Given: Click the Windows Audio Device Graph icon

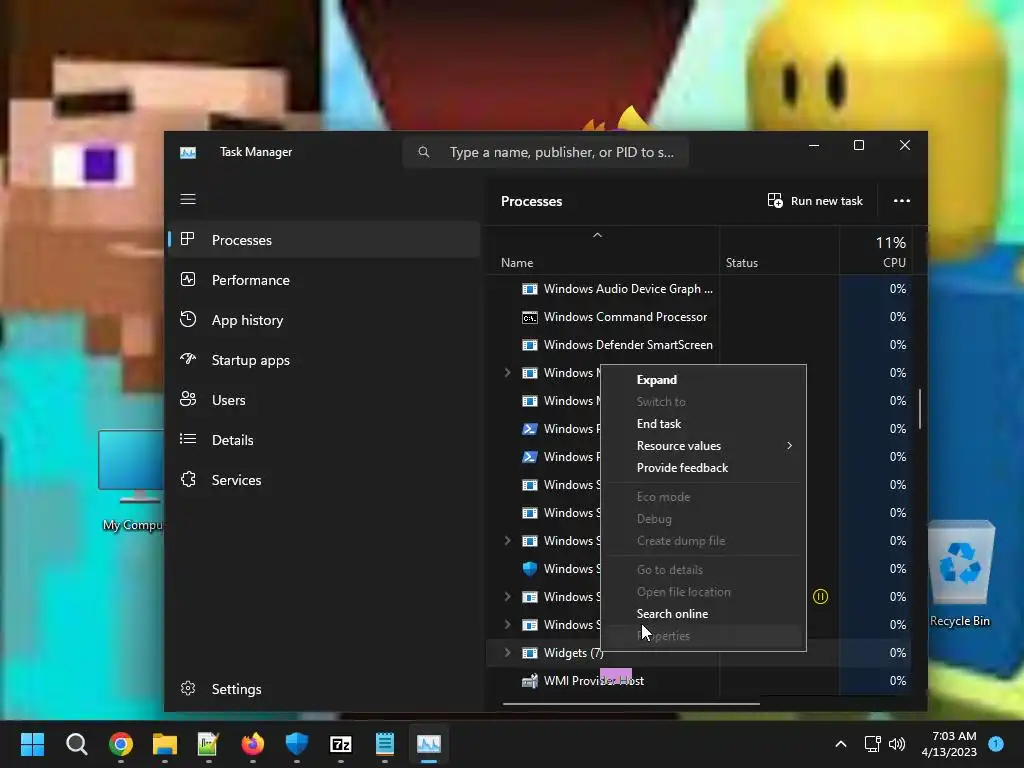Looking at the screenshot, I should tap(530, 289).
